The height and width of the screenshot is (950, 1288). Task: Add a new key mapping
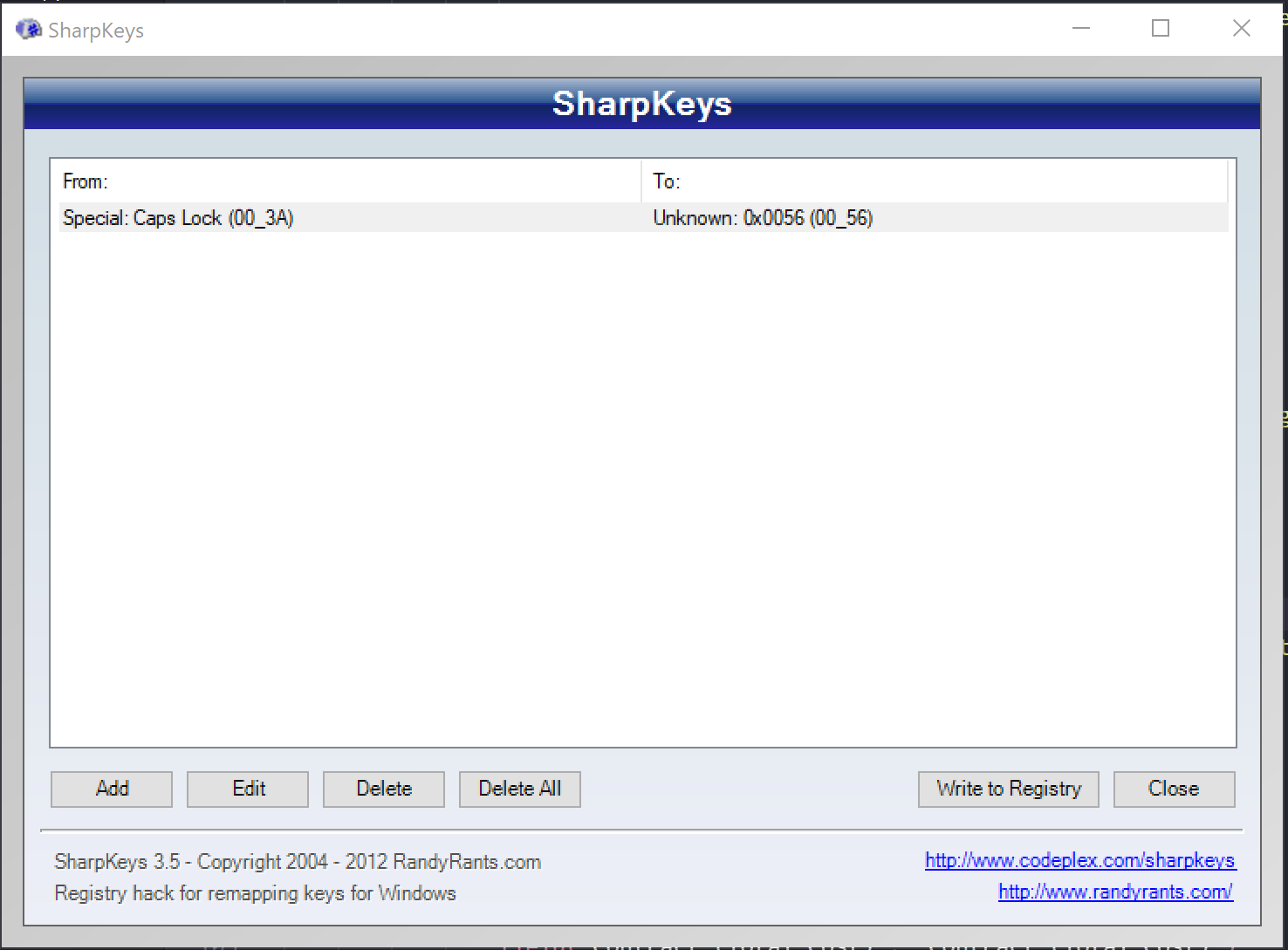pyautogui.click(x=112, y=789)
